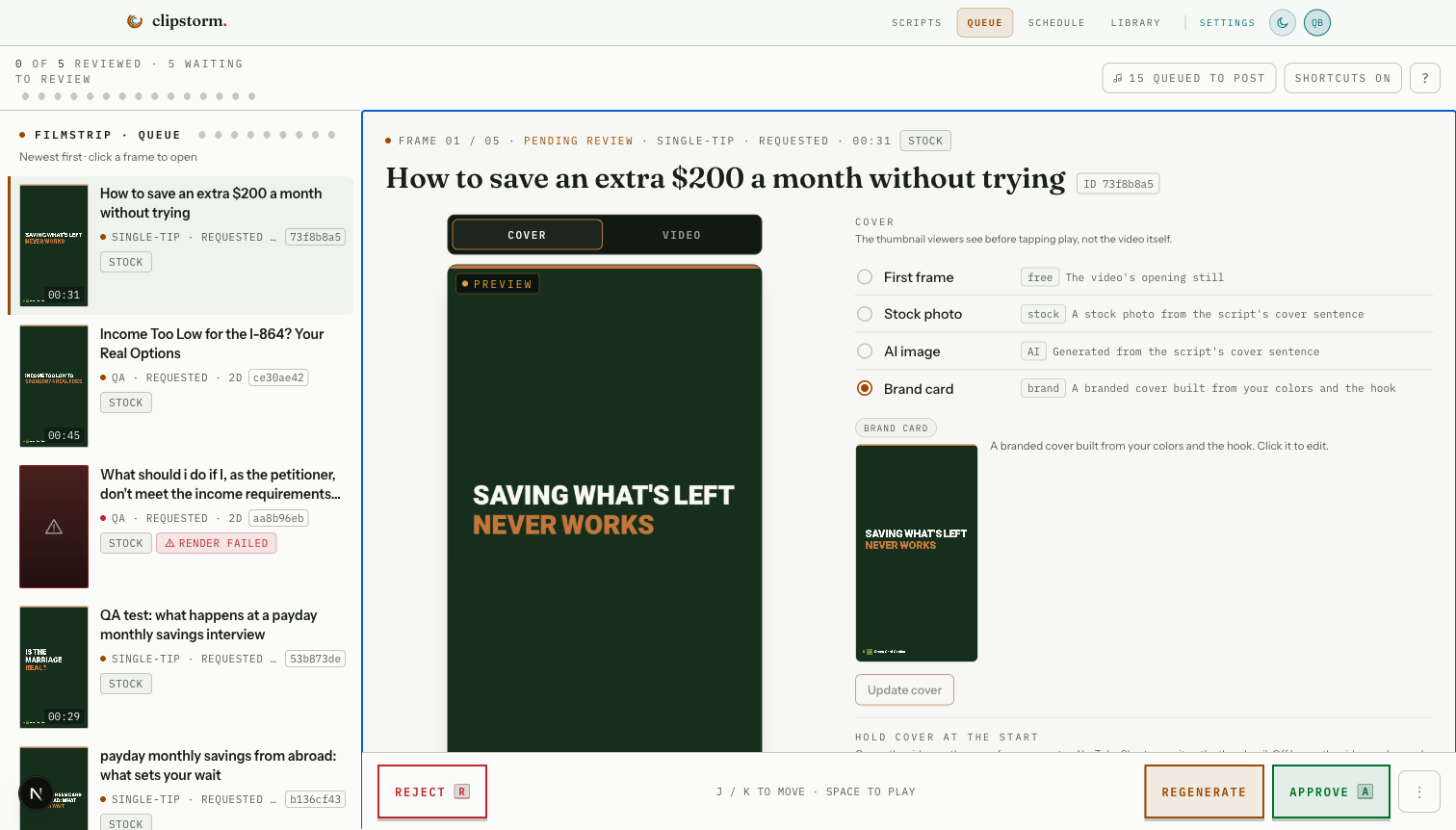The image size is (1456, 830).
Task: Click the clipstorm logo icon
Action: point(135,21)
